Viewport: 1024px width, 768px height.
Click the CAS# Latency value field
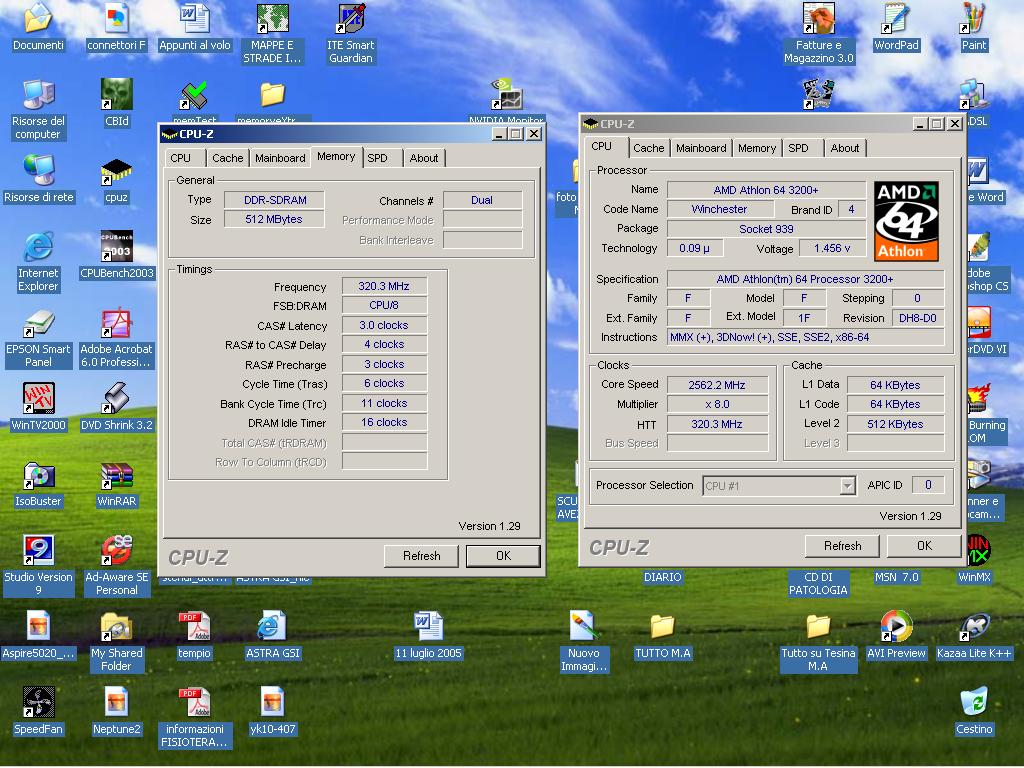click(x=384, y=325)
